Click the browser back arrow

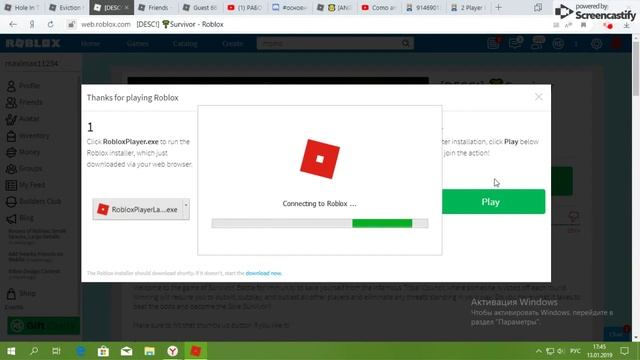(13, 24)
